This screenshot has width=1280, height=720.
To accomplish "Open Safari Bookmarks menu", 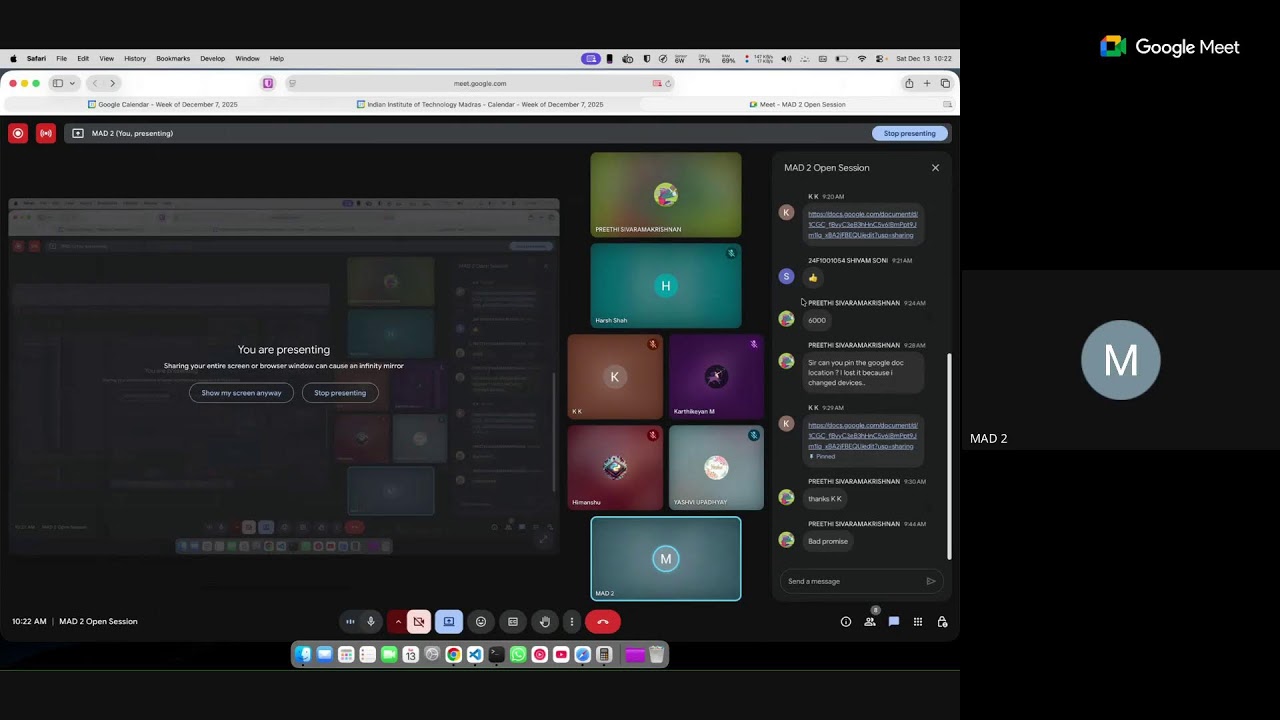I will 173,59.
